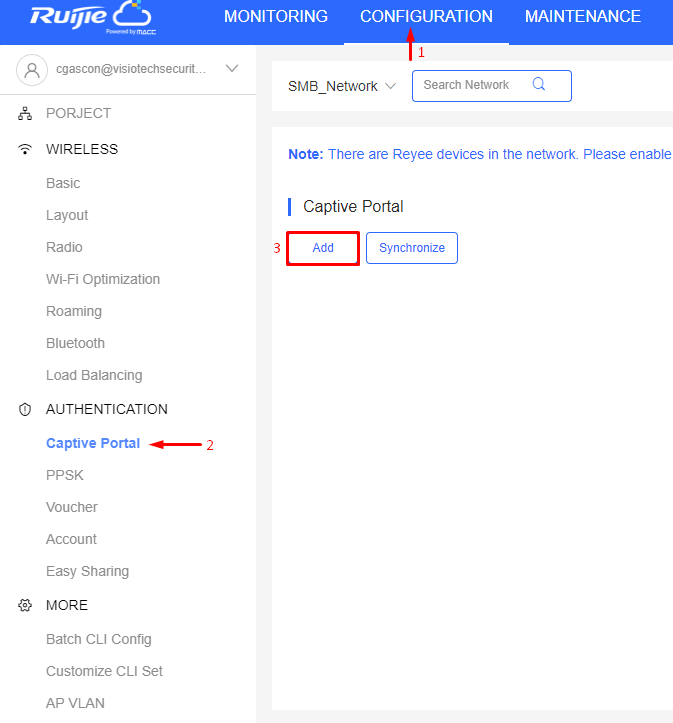Open Wi-Fi Optimization settings
The height and width of the screenshot is (723, 673).
point(103,279)
